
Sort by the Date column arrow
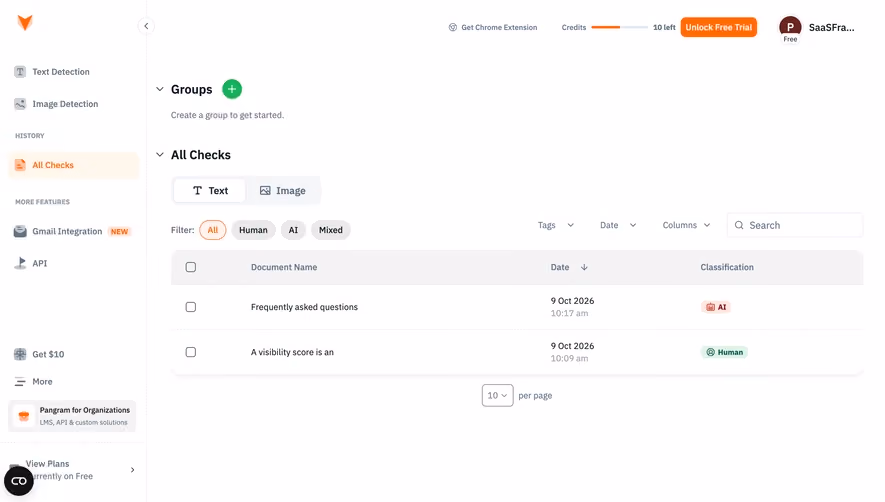[584, 267]
